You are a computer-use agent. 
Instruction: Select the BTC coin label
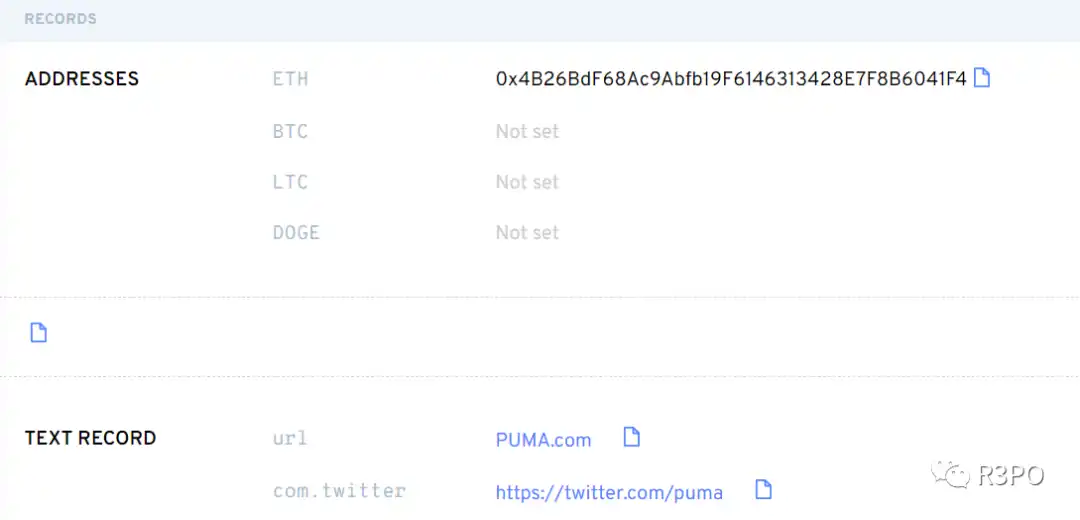(x=290, y=132)
